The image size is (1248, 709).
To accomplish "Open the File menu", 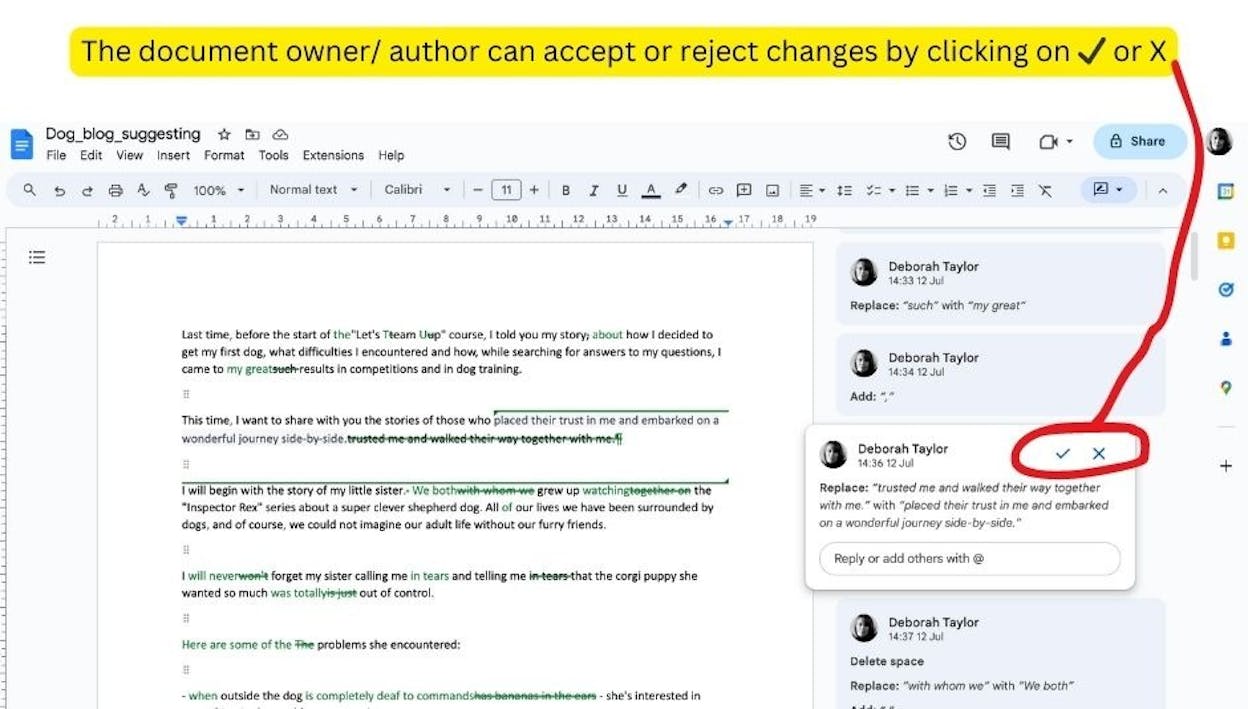I will click(56, 155).
